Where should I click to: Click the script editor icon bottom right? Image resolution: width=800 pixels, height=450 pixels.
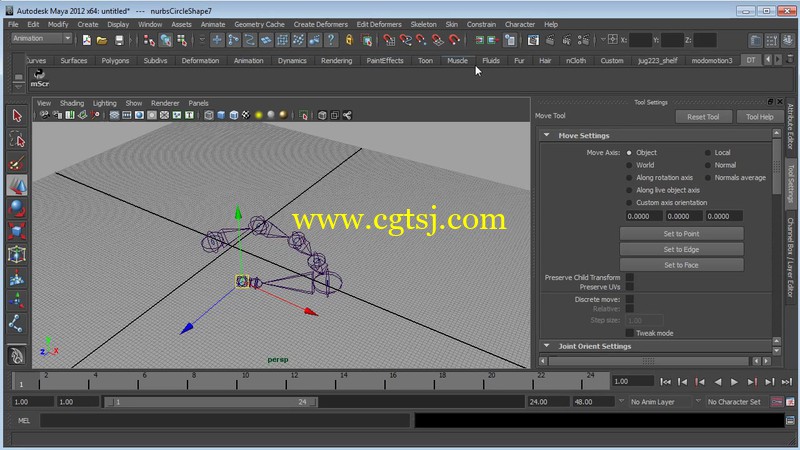pyautogui.click(x=790, y=421)
